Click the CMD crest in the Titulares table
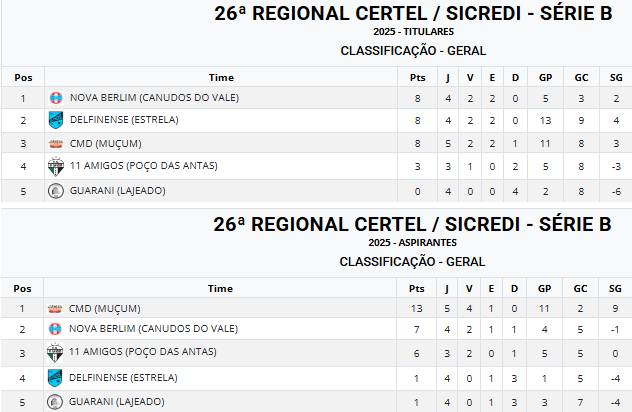632x412 pixels. coord(56,144)
